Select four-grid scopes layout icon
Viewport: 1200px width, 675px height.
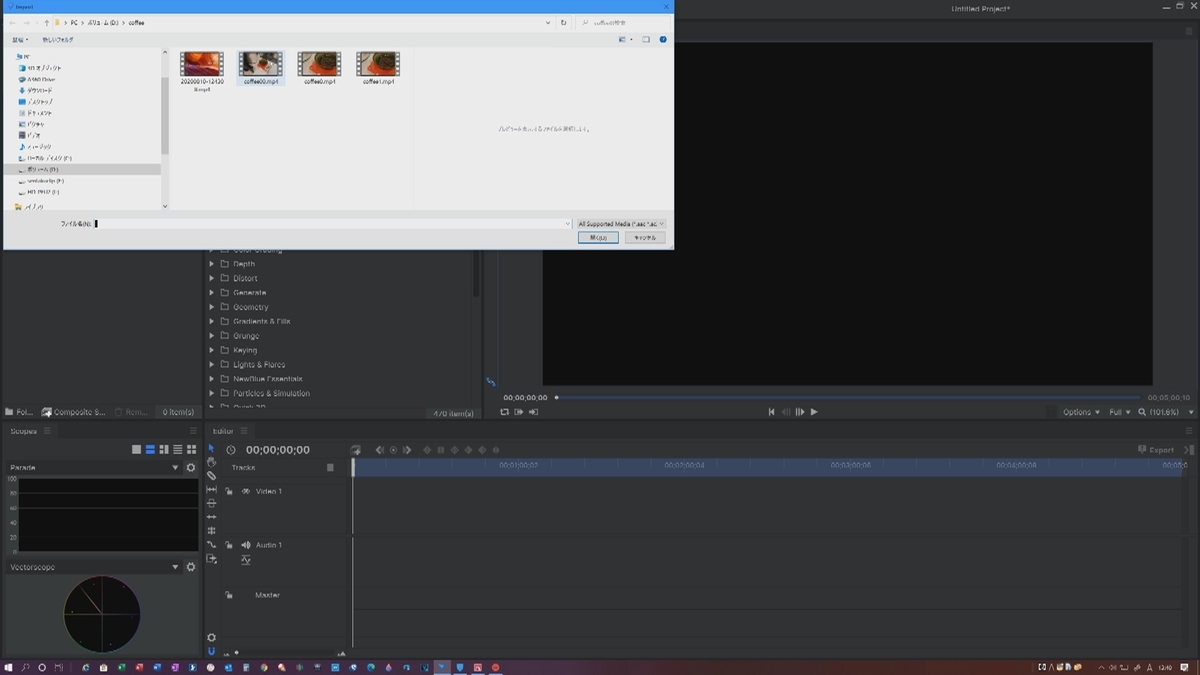192,450
